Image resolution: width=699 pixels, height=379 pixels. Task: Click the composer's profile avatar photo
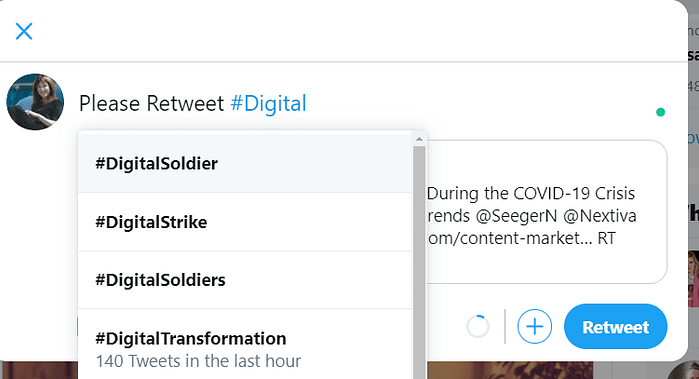coord(35,102)
